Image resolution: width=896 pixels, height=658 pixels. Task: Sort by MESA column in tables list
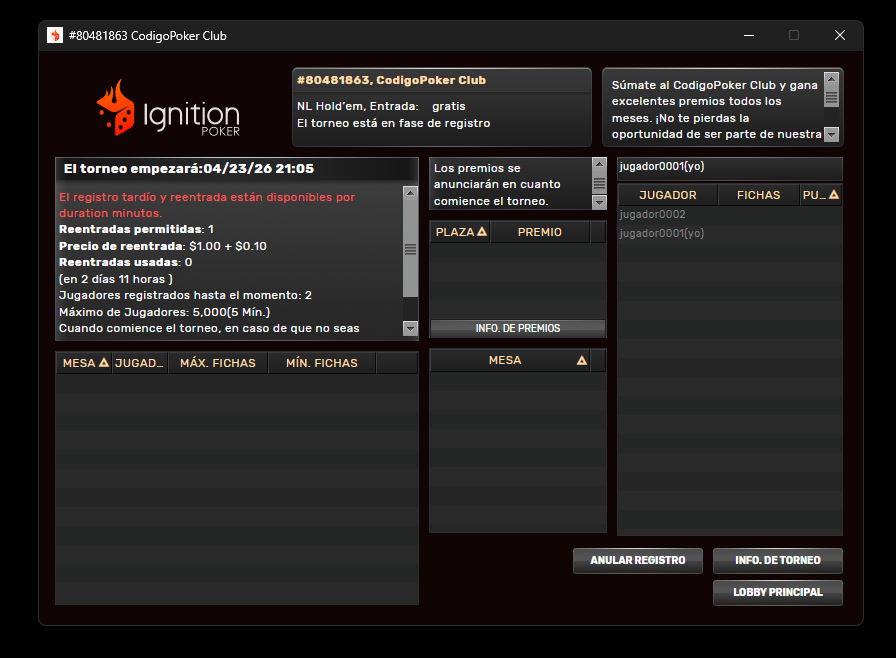pos(85,363)
